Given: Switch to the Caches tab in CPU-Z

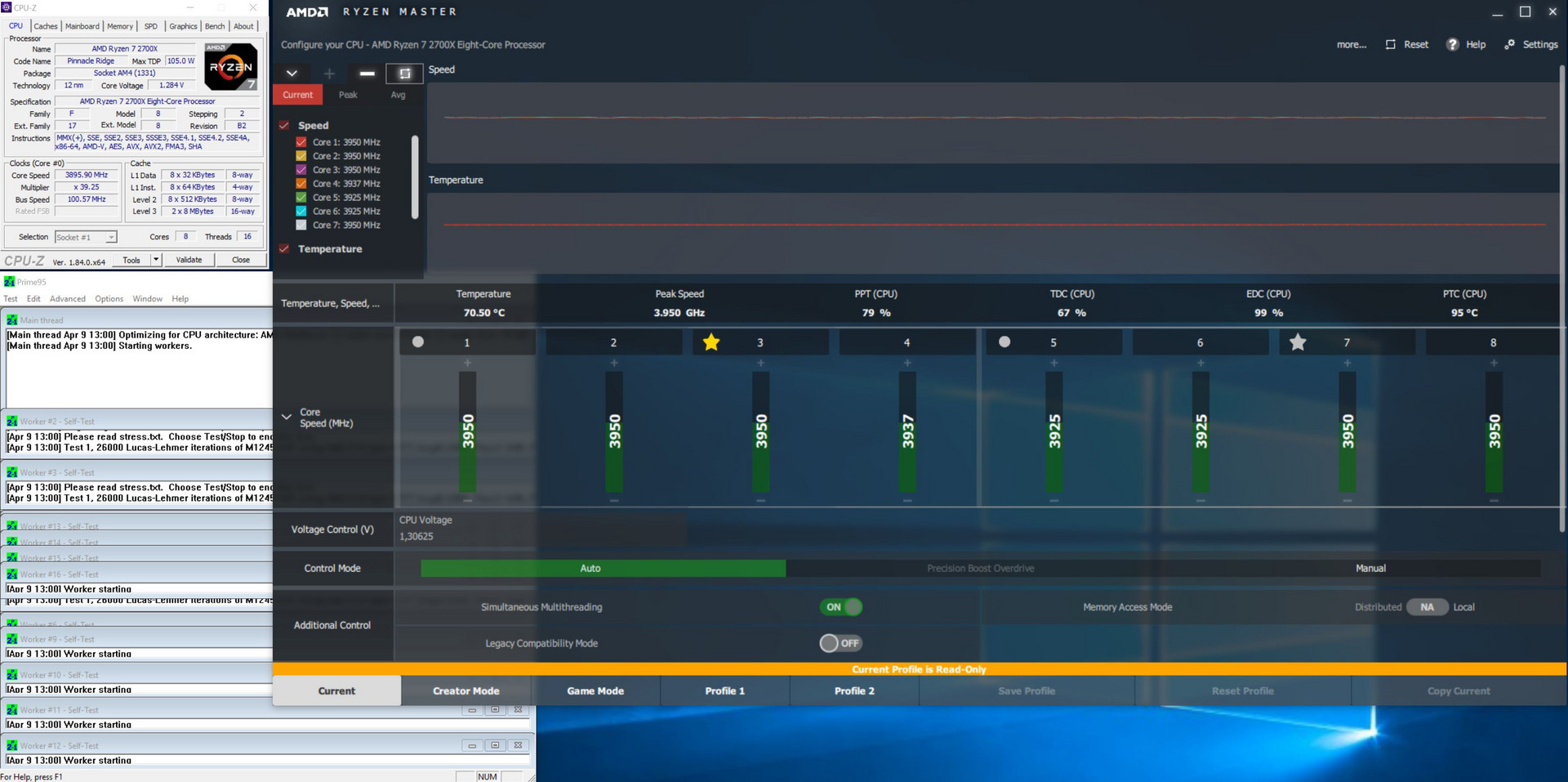Looking at the screenshot, I should (46, 26).
